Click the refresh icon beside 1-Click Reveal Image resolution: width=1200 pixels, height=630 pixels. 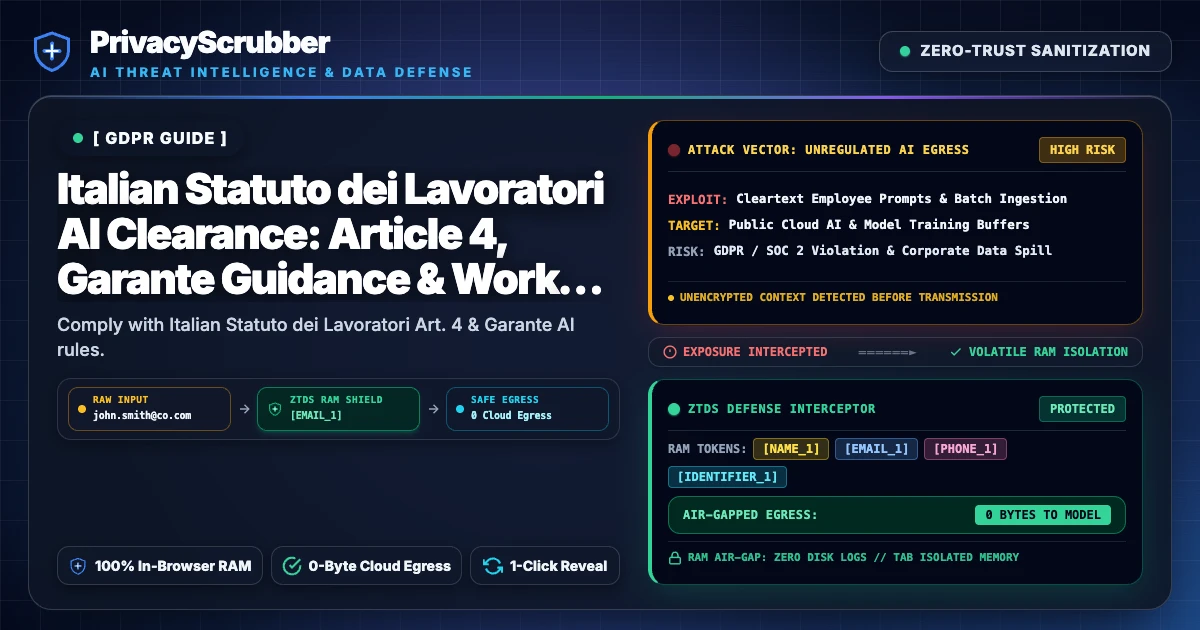[x=492, y=566]
